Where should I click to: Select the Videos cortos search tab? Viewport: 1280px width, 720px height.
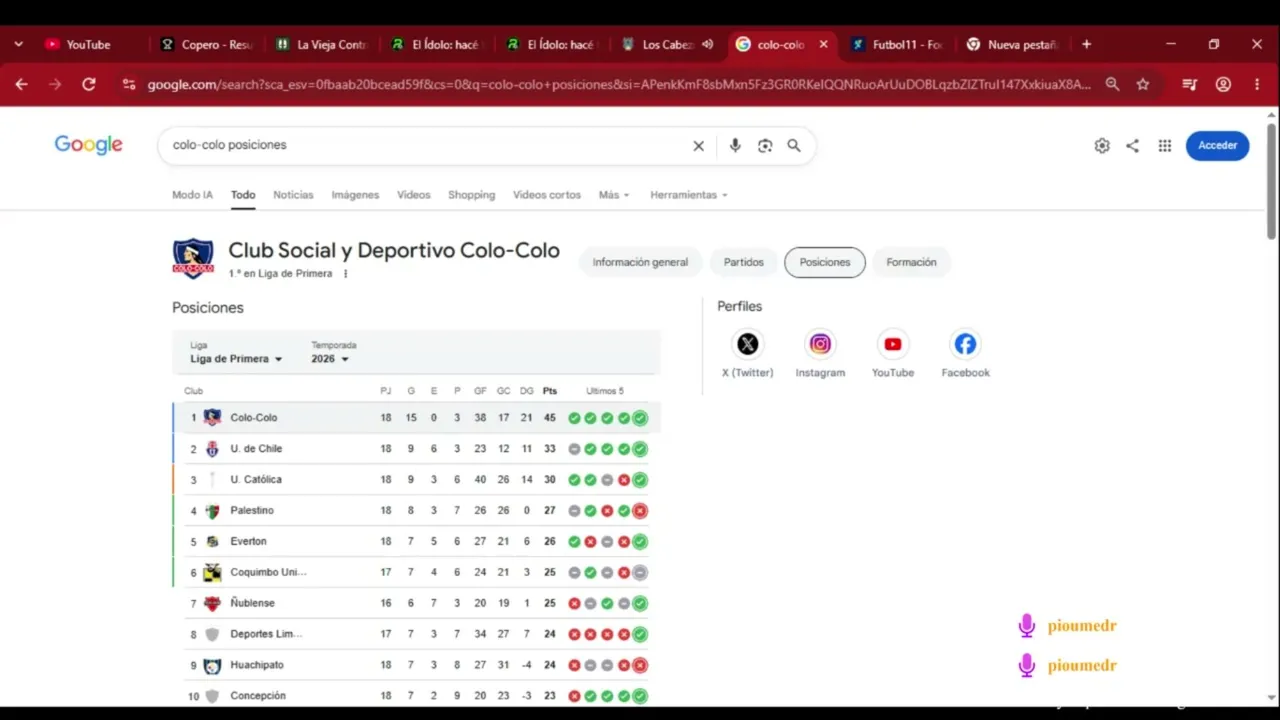(x=546, y=195)
